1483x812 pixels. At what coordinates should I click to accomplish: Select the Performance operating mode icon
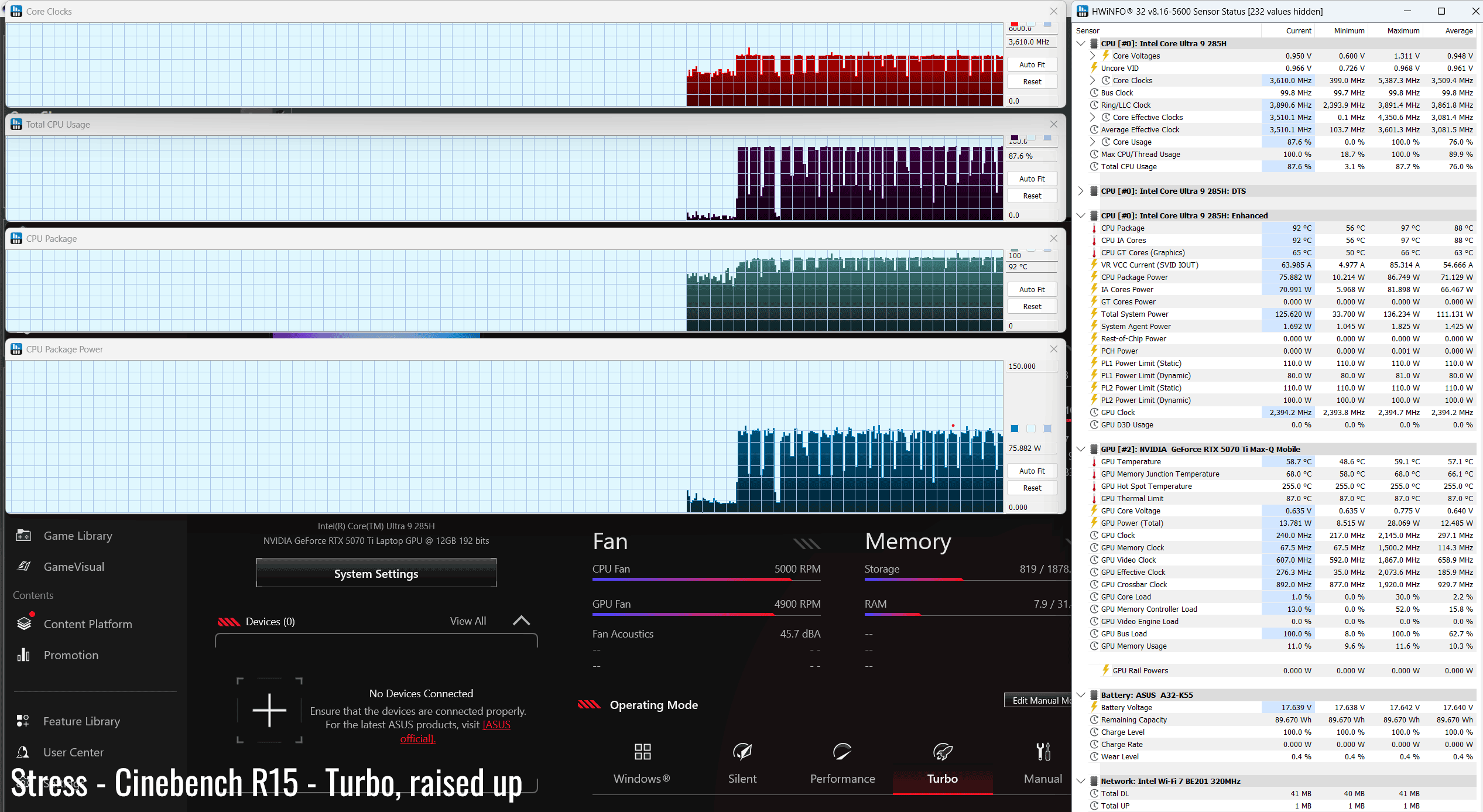(842, 751)
